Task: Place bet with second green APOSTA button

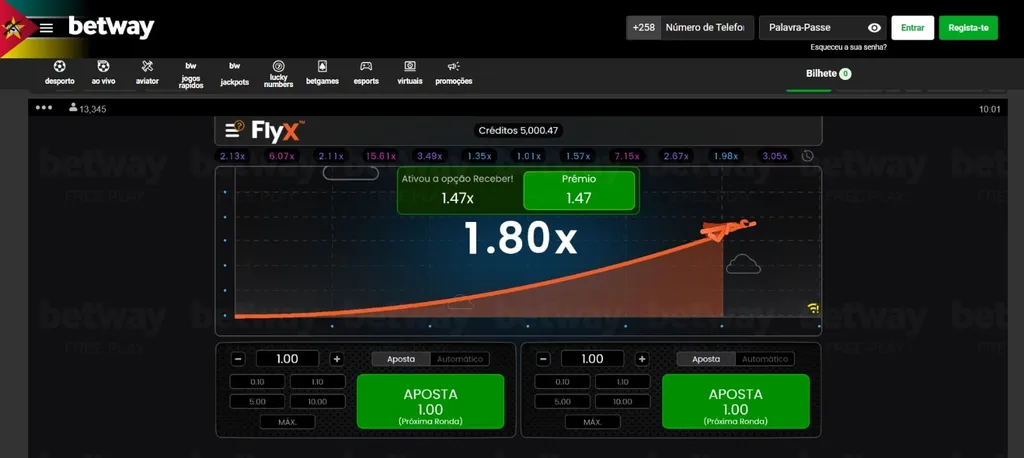Action: pyautogui.click(x=736, y=401)
